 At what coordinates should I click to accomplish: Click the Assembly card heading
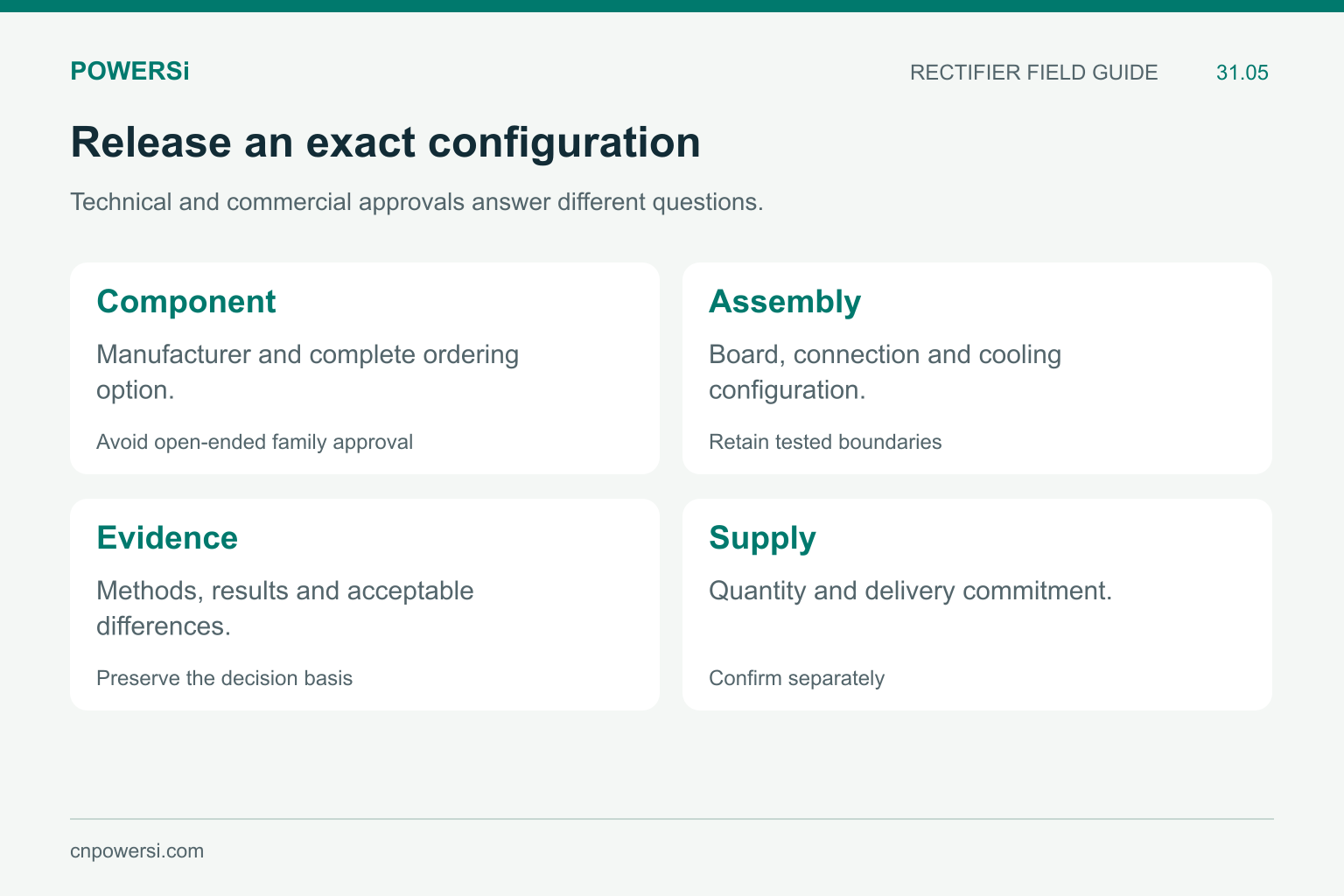(785, 302)
